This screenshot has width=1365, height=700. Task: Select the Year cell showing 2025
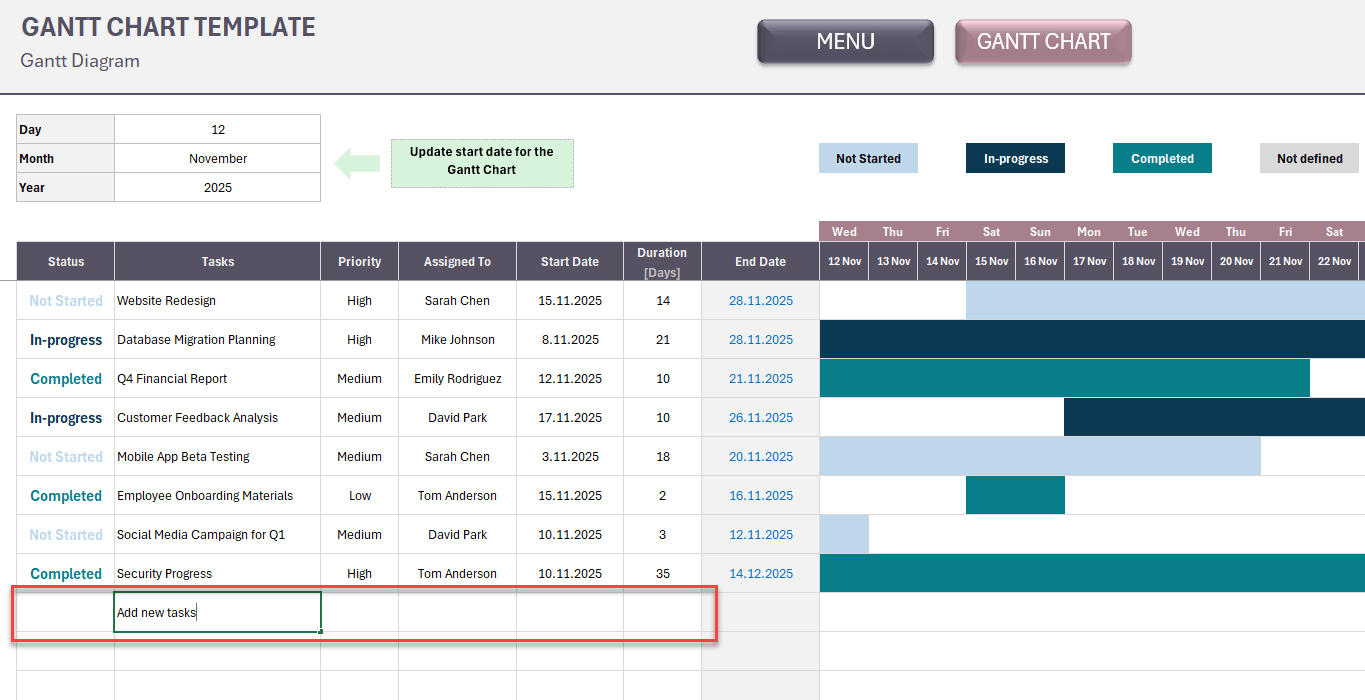coord(217,188)
